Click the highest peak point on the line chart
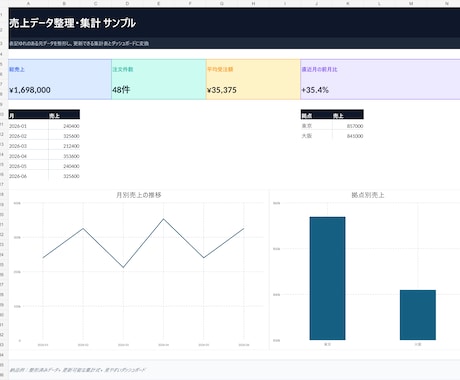 click(163, 219)
